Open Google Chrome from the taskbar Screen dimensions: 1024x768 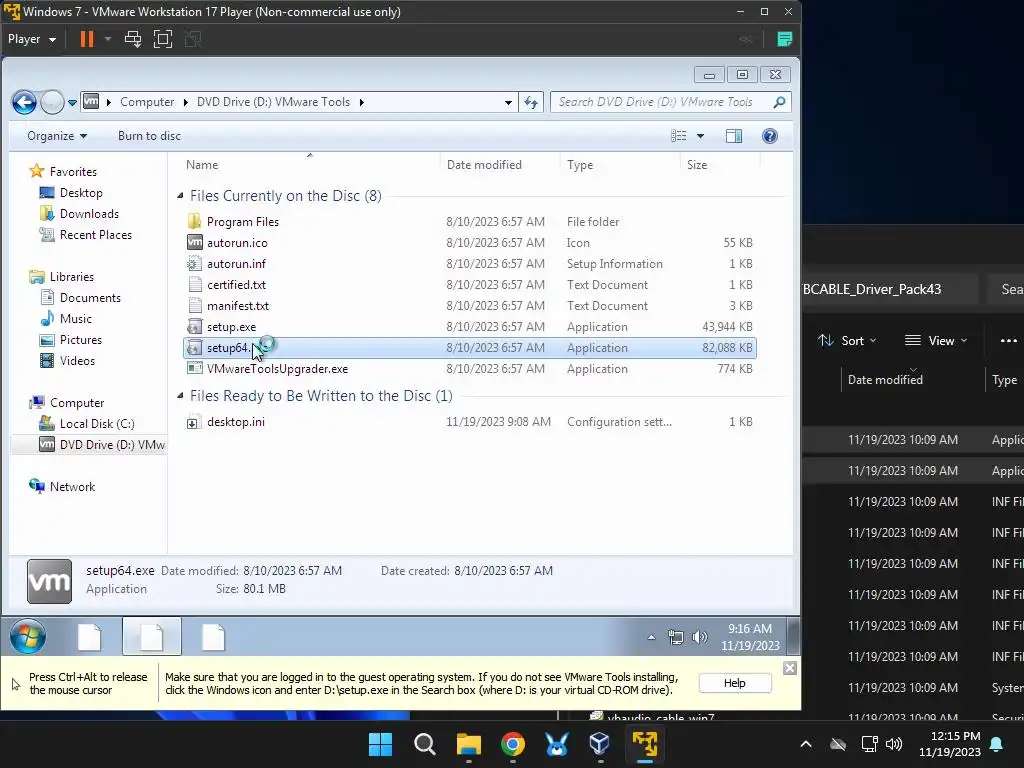[513, 744]
